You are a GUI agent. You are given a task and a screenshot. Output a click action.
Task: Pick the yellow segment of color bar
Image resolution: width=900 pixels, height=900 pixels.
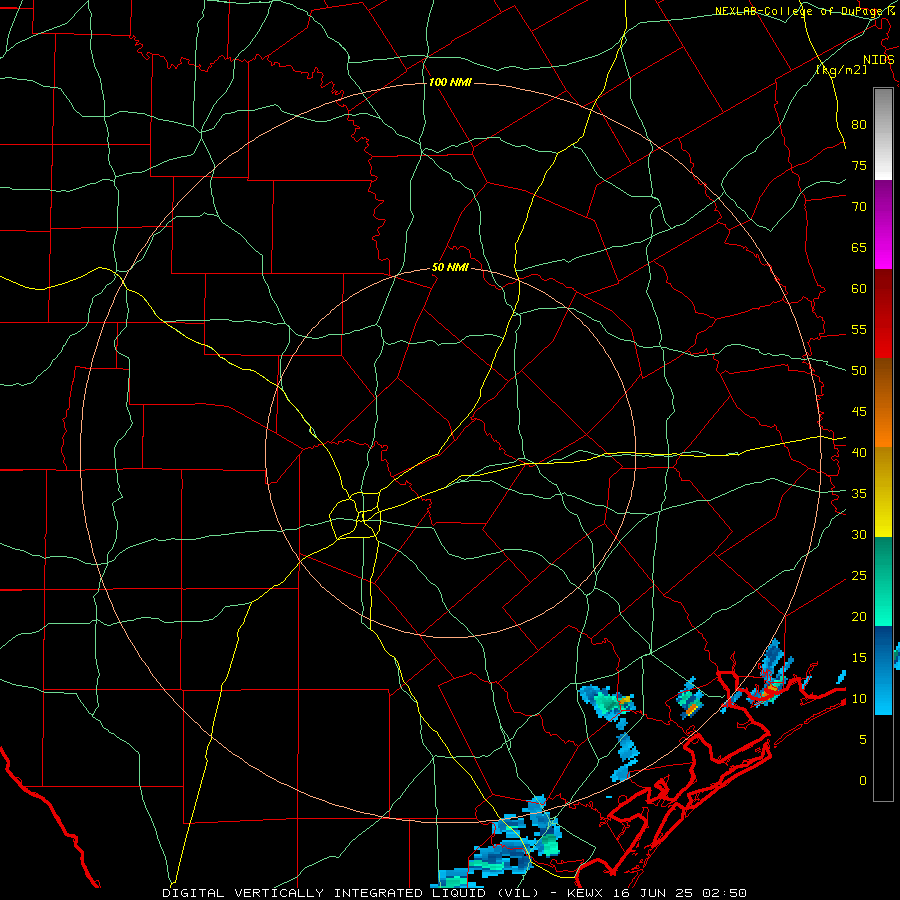coord(883,492)
